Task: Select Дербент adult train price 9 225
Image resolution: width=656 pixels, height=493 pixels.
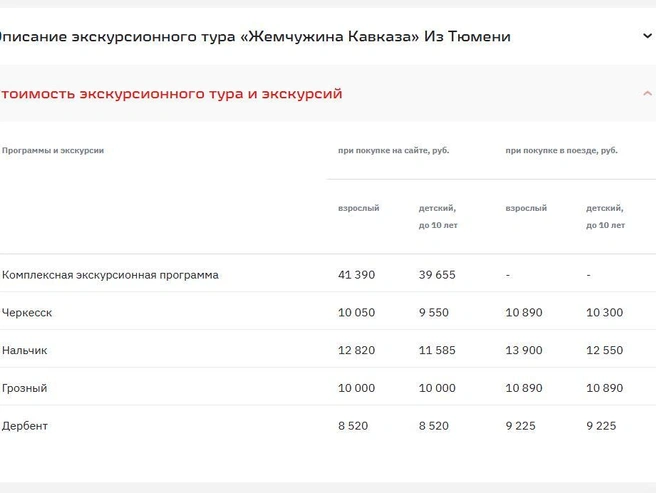Action: coord(520,426)
